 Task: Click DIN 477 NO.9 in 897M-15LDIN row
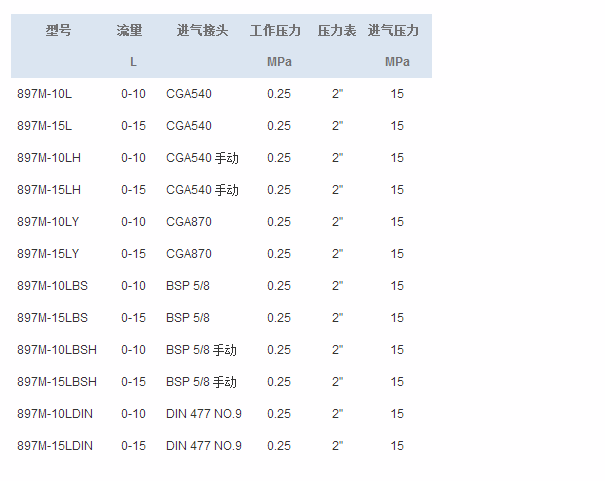204,446
